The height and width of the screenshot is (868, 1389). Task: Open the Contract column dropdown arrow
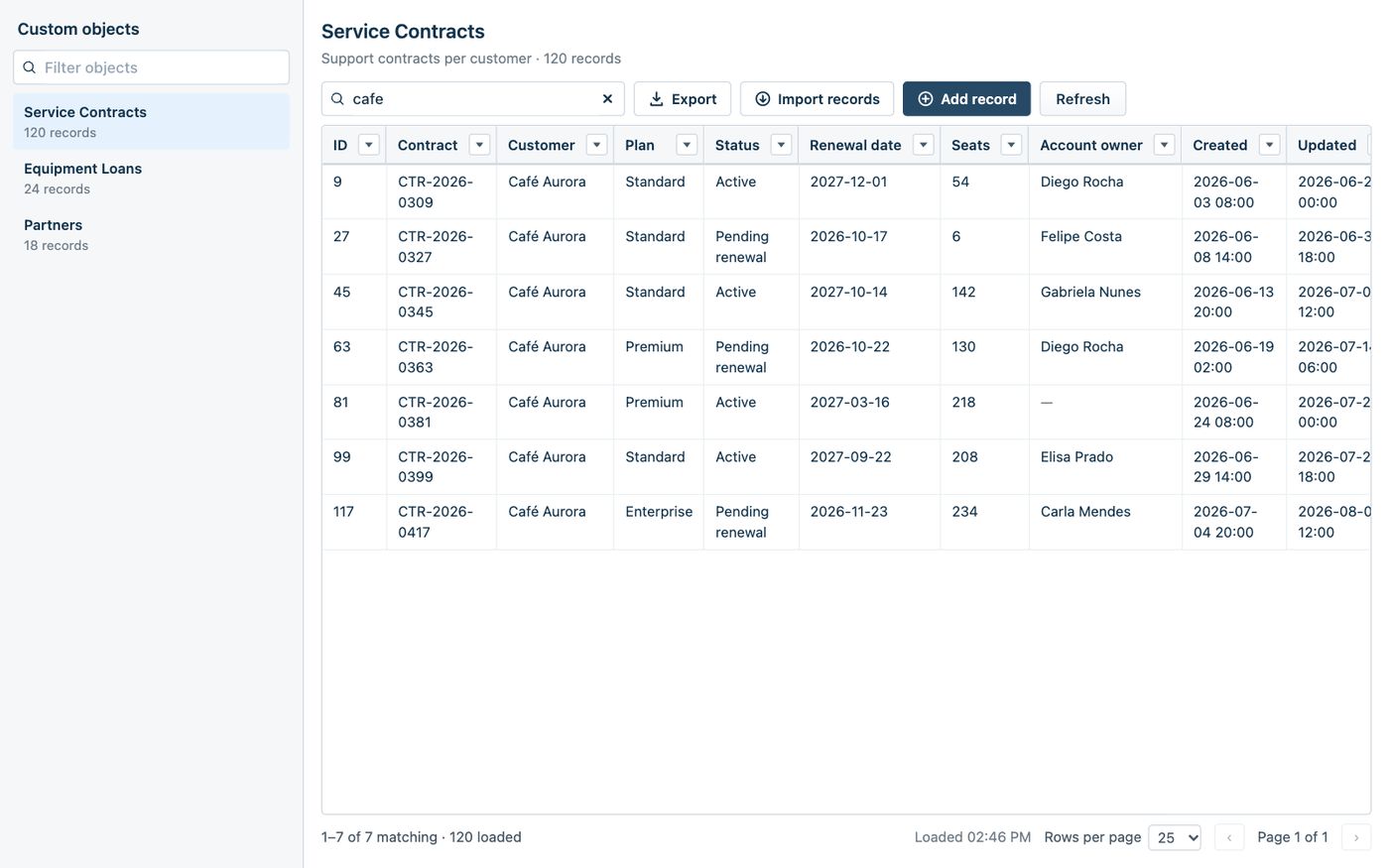(x=479, y=145)
